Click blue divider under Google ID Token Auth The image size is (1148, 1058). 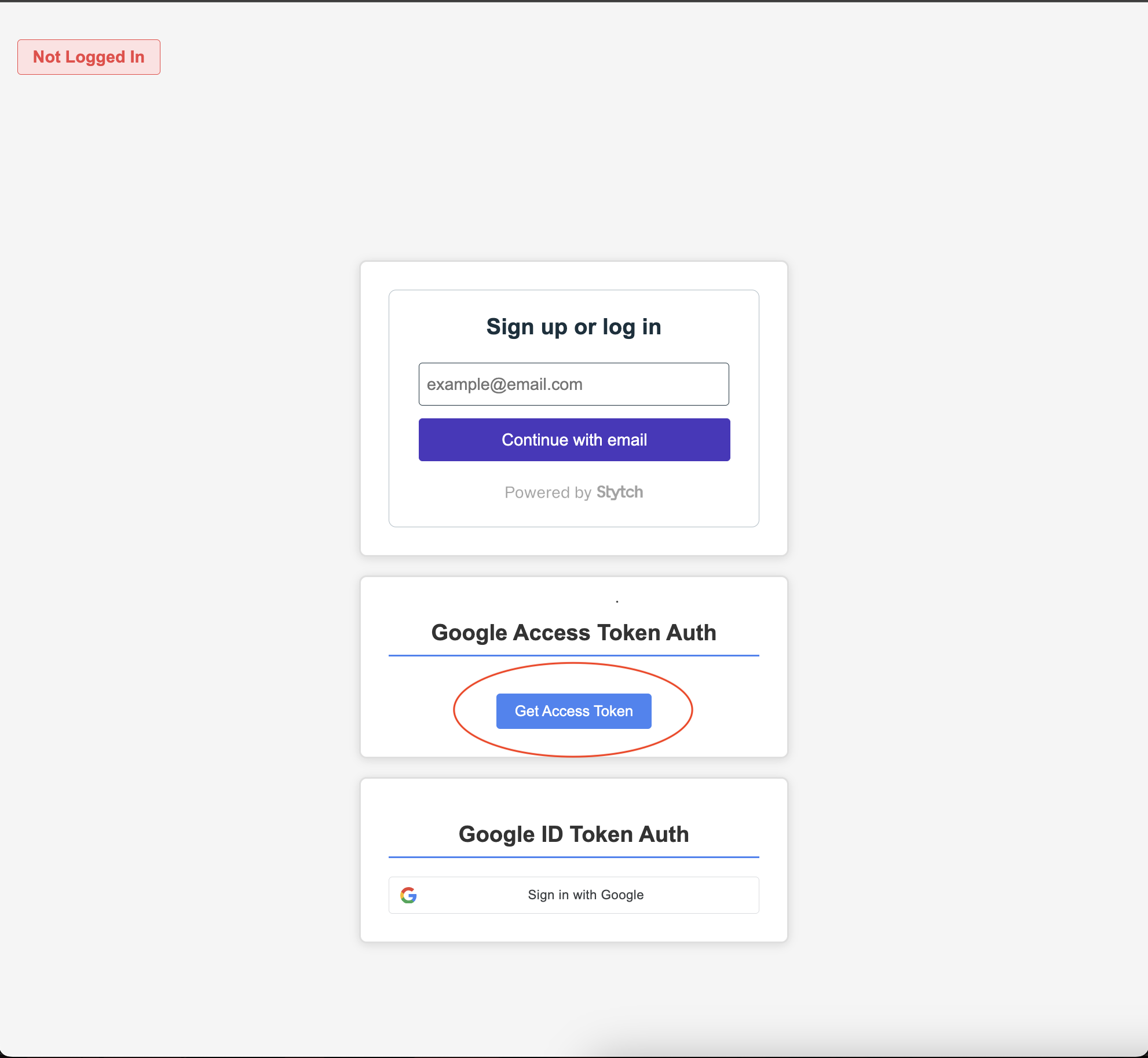click(573, 857)
